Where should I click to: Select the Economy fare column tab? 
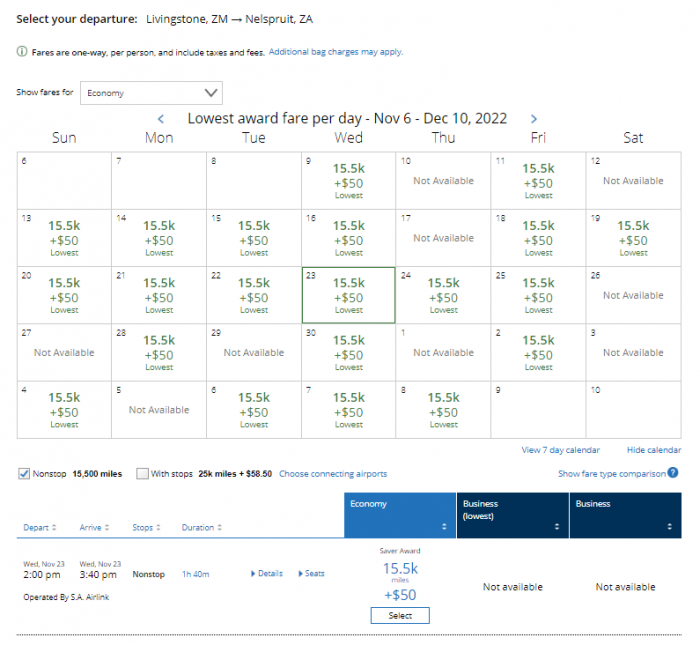point(400,515)
